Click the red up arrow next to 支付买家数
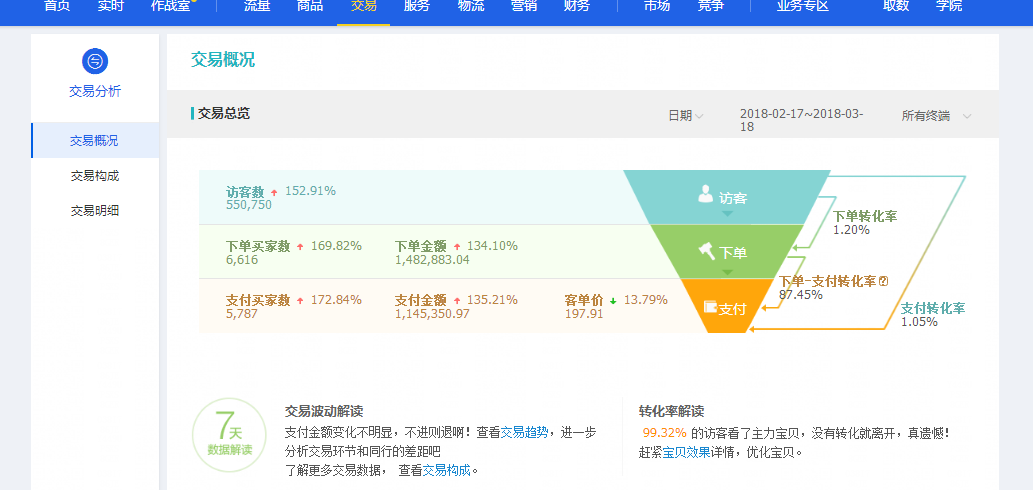 tap(300, 301)
